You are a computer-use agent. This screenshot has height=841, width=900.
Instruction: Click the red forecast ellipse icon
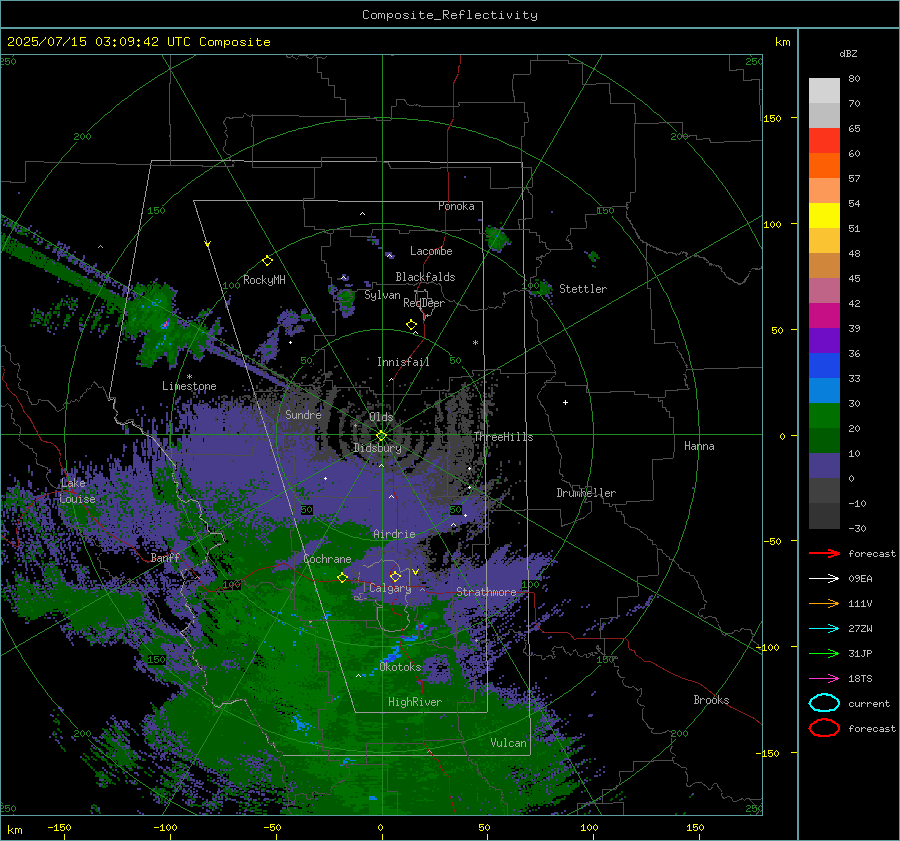(x=824, y=728)
